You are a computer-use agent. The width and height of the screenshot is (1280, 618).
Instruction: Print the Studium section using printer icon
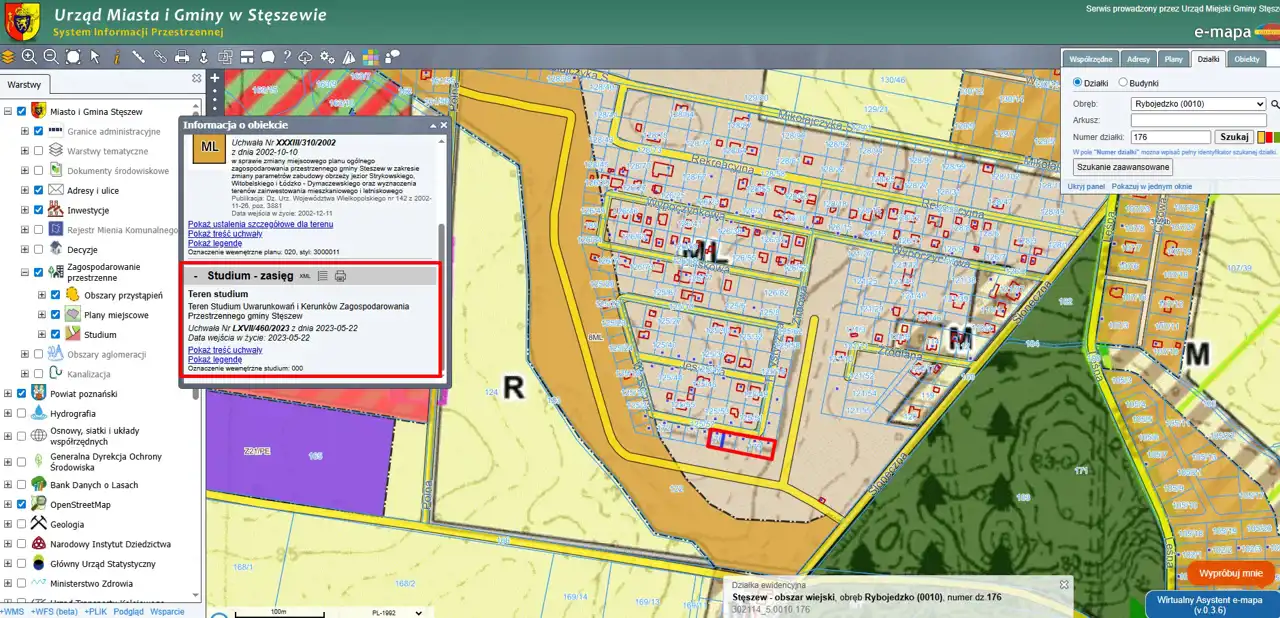340,276
